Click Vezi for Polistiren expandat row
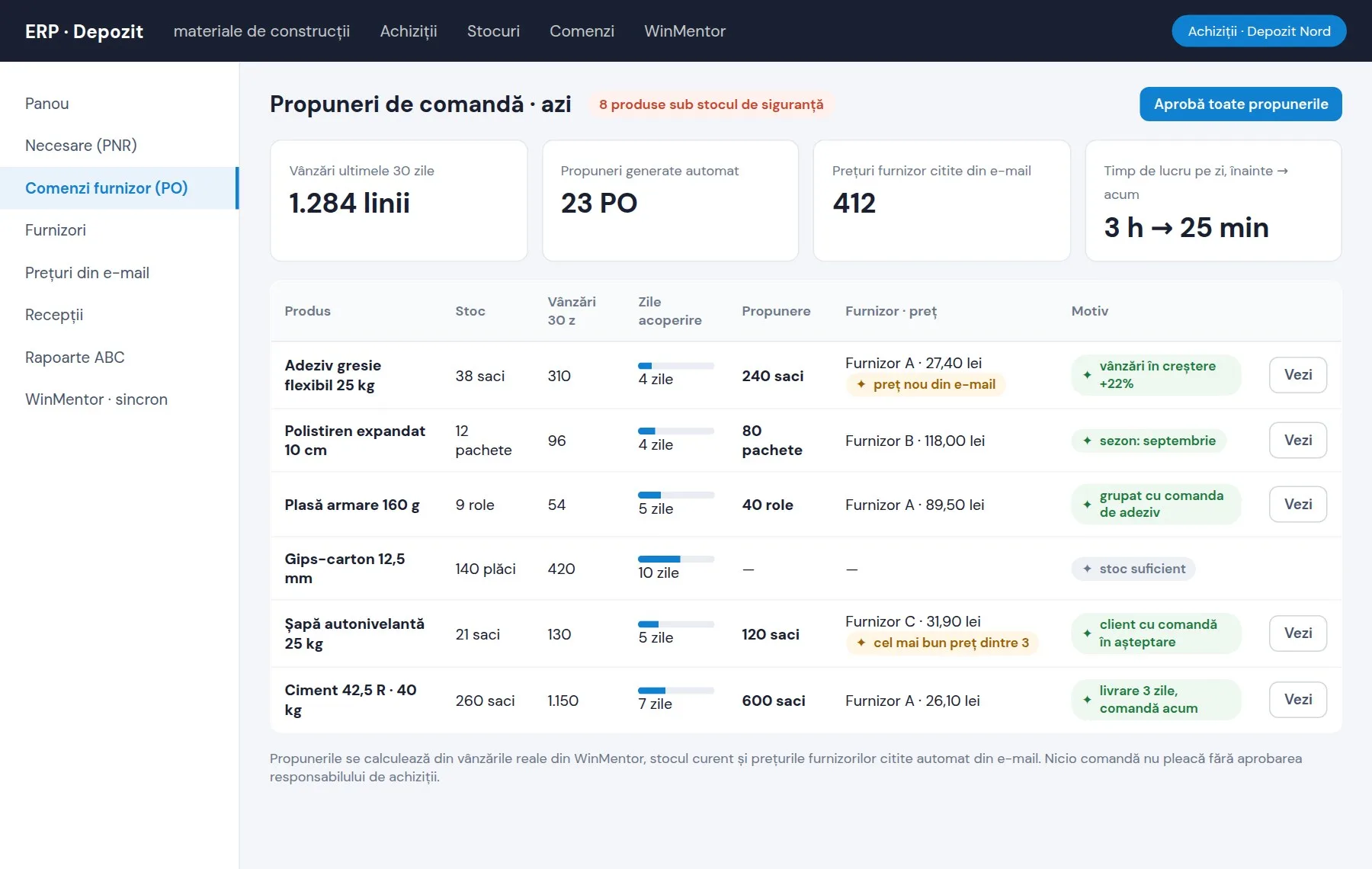 (1298, 441)
